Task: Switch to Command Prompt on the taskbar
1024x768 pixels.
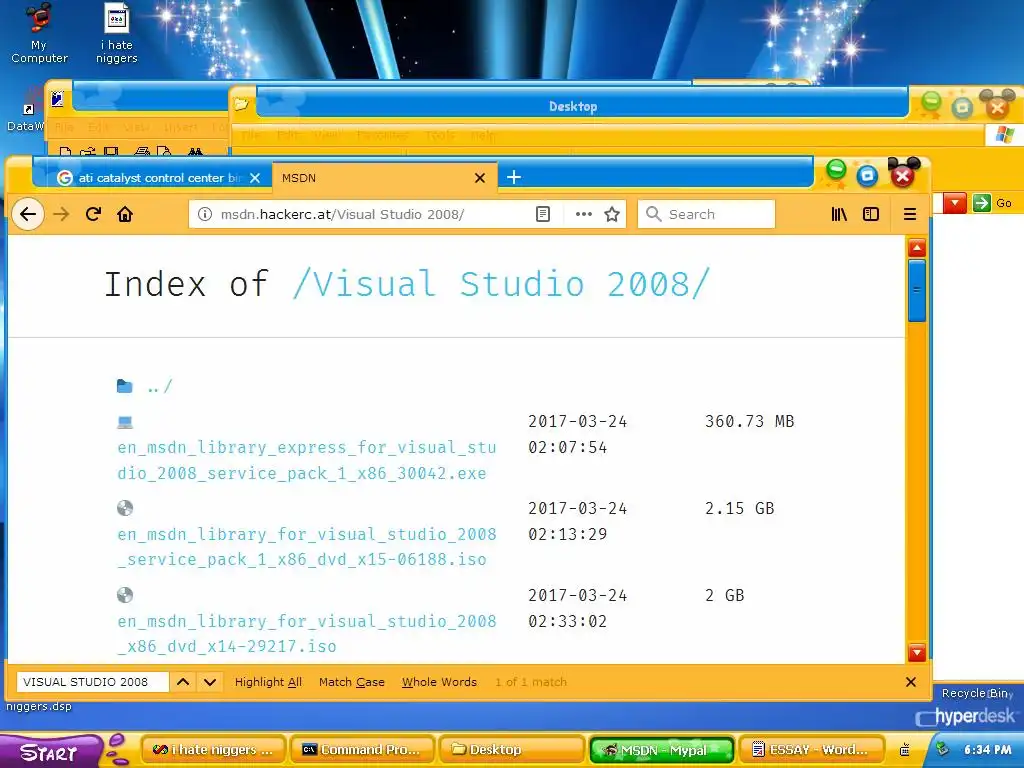Action: click(x=362, y=750)
